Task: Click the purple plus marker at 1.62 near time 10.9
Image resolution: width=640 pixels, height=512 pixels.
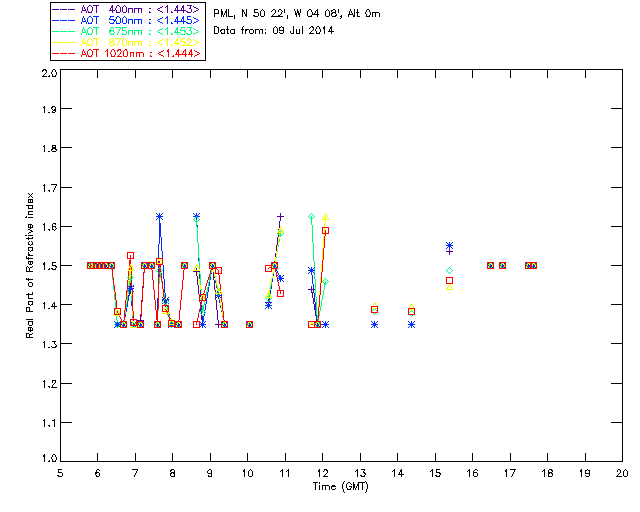Action: [280, 216]
